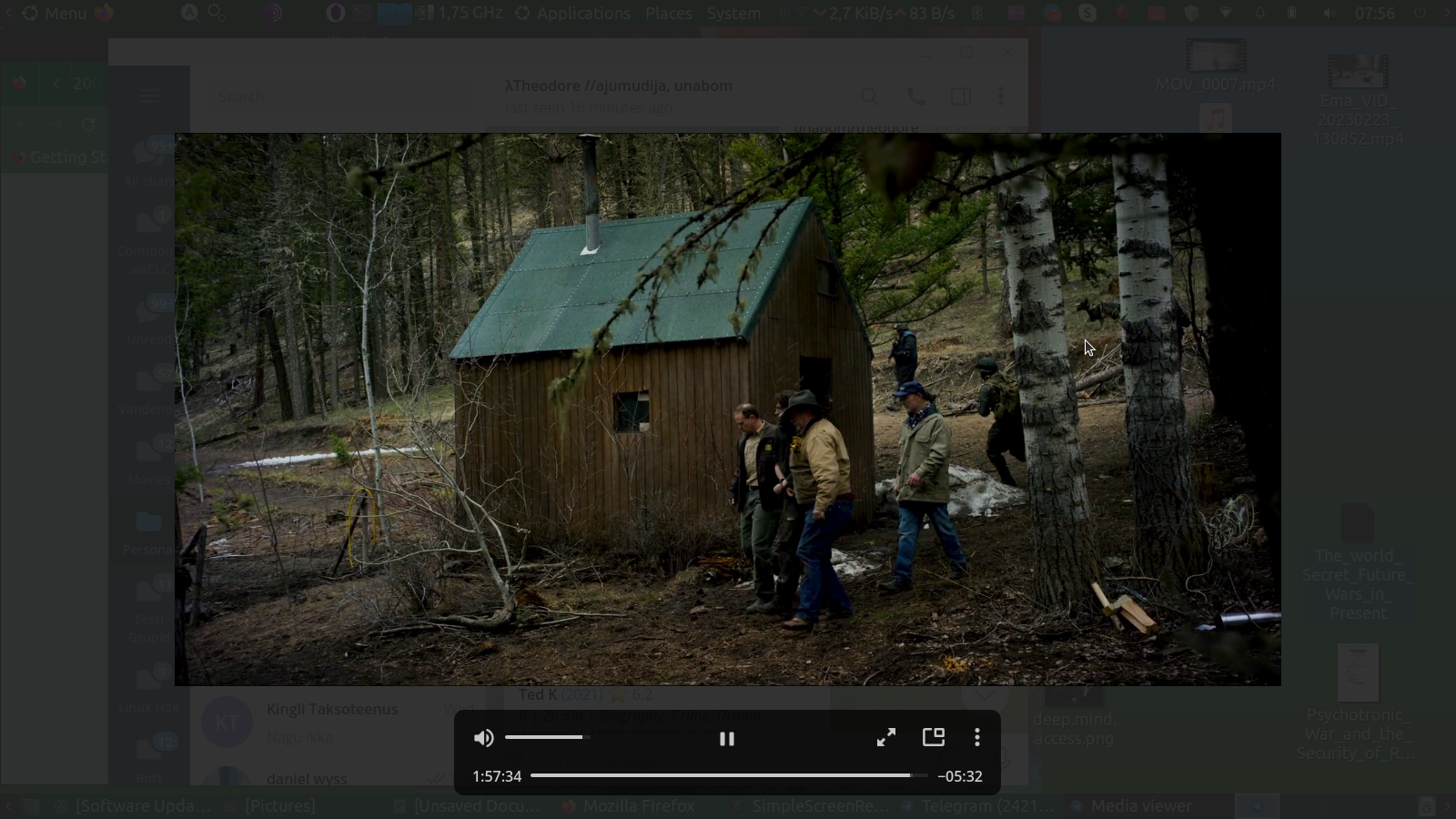The width and height of the screenshot is (1456, 819).
Task: Switch to Mozilla Firefox taskbar window
Action: (628, 806)
